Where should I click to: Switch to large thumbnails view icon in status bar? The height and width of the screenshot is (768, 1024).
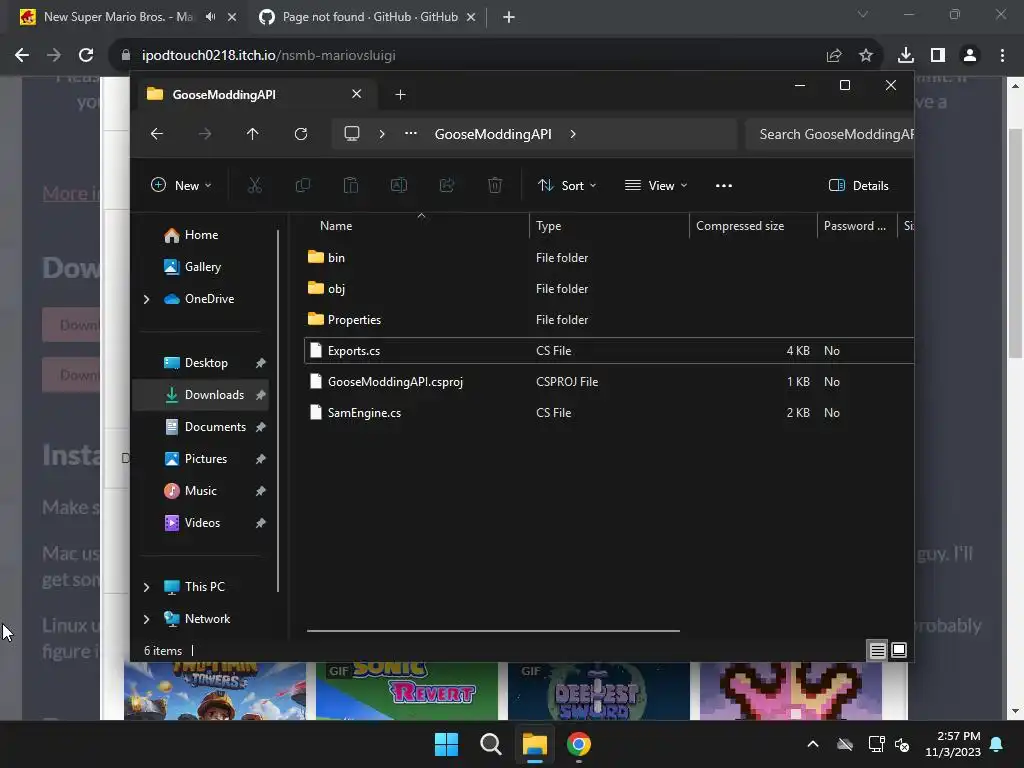point(899,650)
